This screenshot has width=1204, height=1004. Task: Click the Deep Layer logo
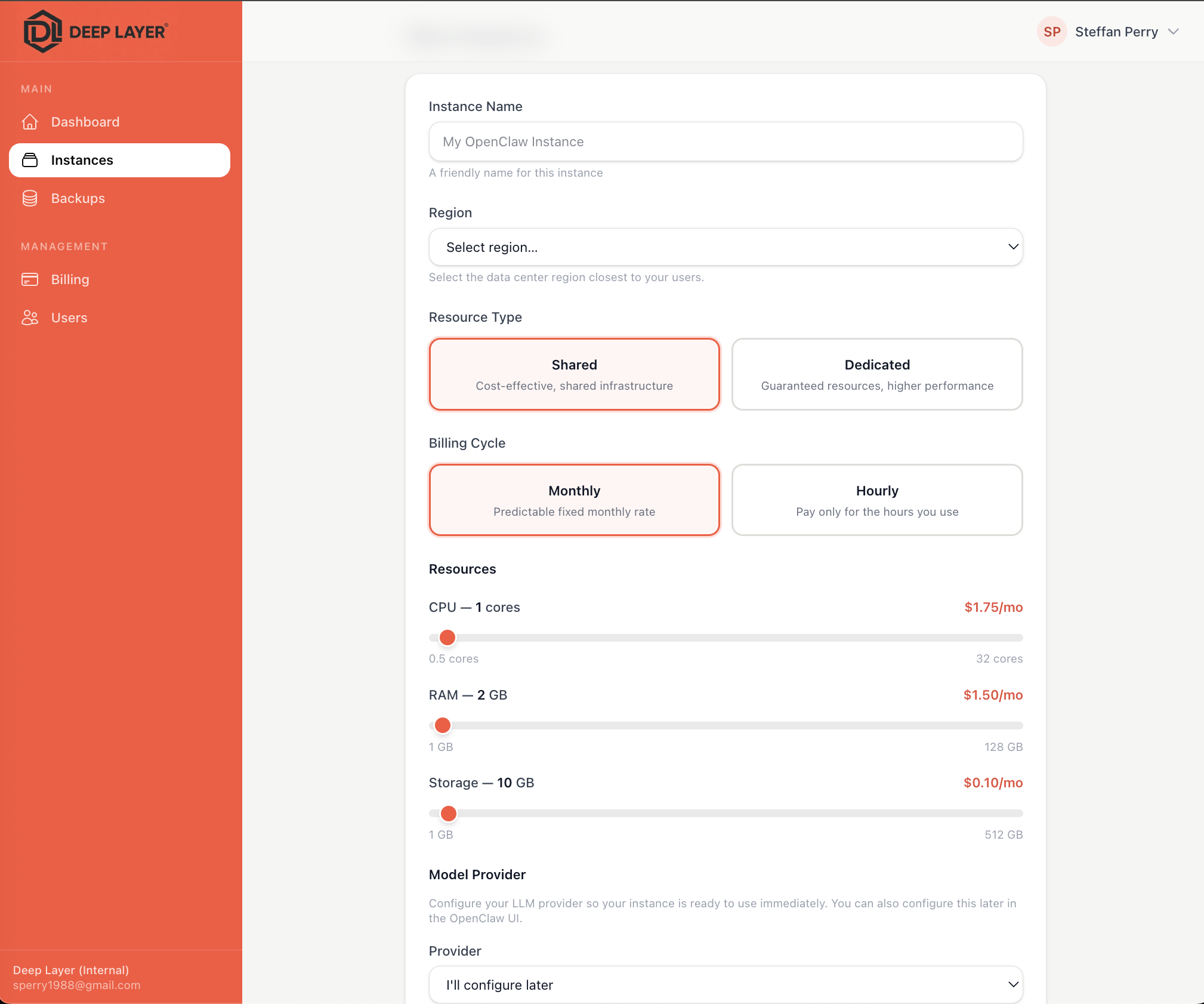(x=95, y=31)
